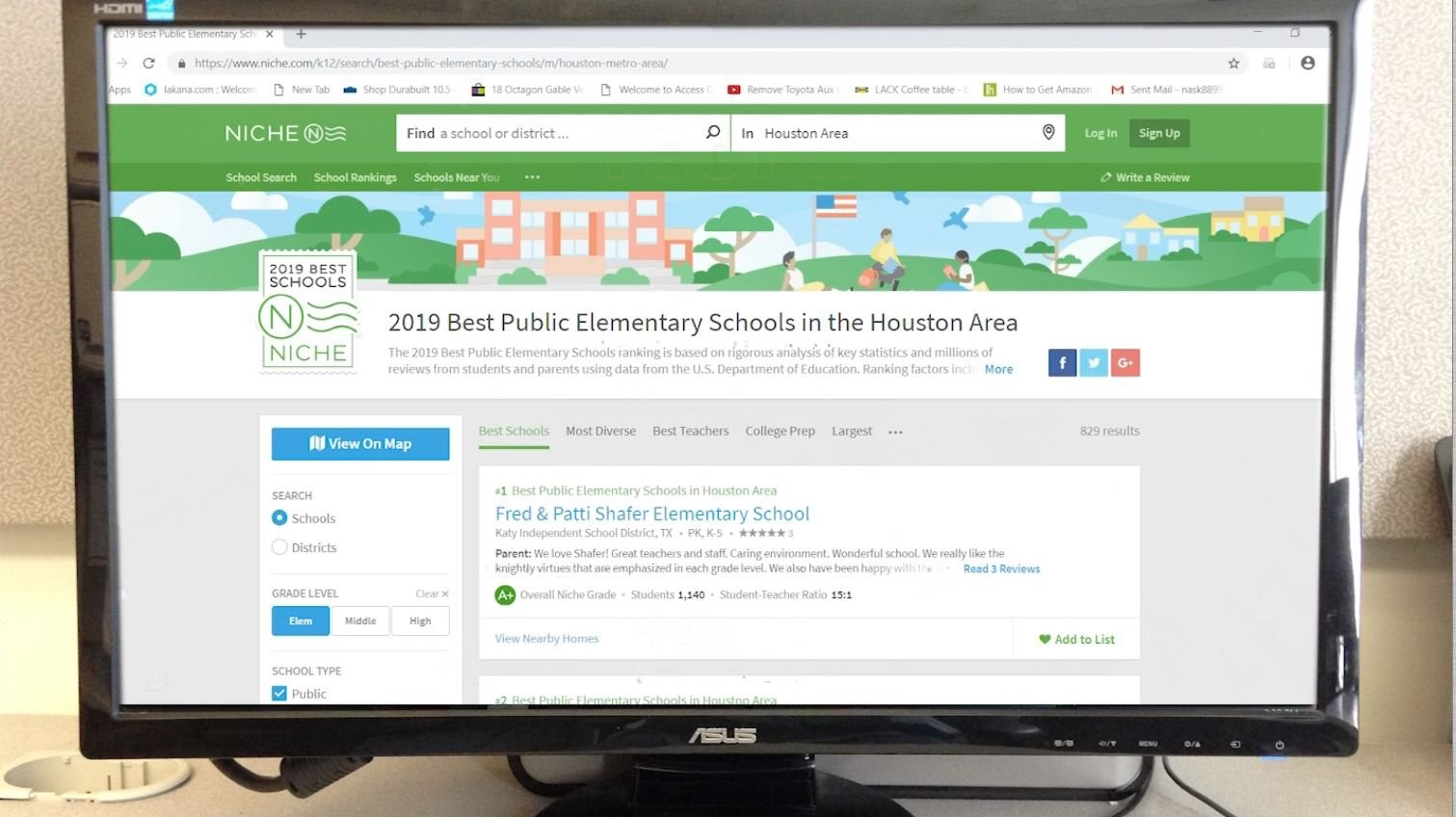This screenshot has width=1456, height=817.
Task: Toggle the High grade level button
Action: (420, 621)
